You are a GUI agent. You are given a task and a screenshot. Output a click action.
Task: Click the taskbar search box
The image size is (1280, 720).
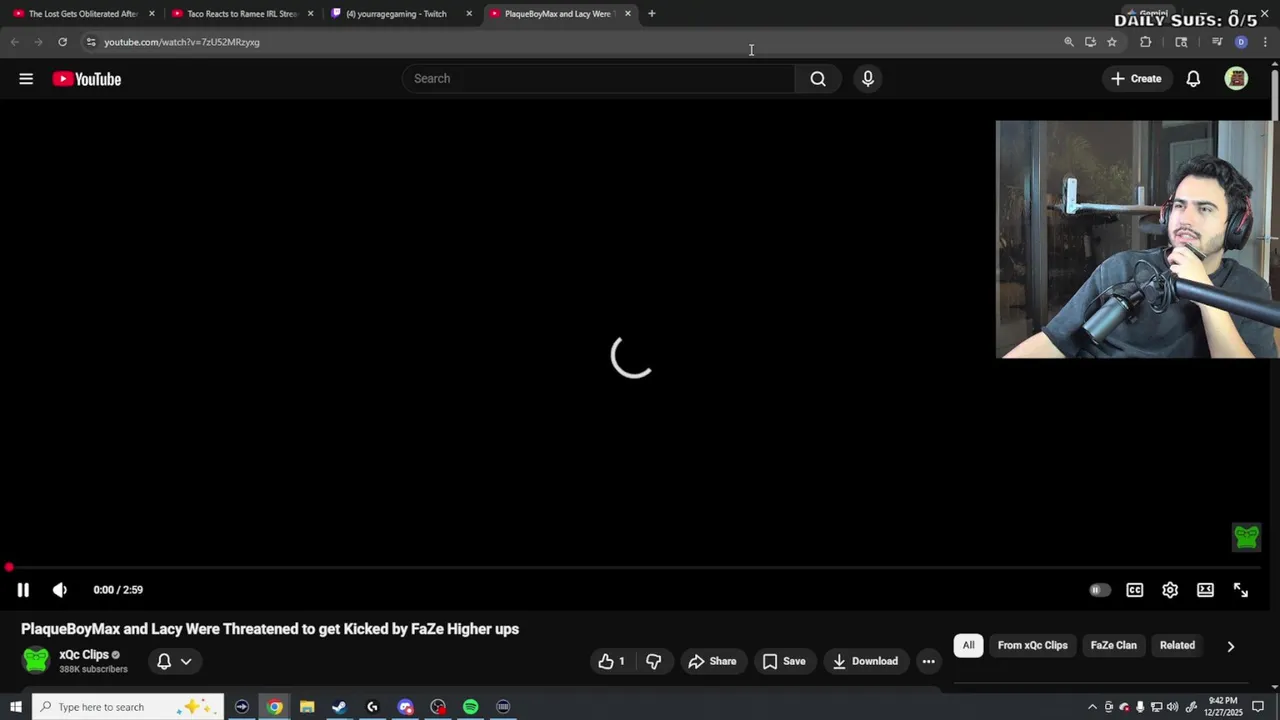coord(127,707)
